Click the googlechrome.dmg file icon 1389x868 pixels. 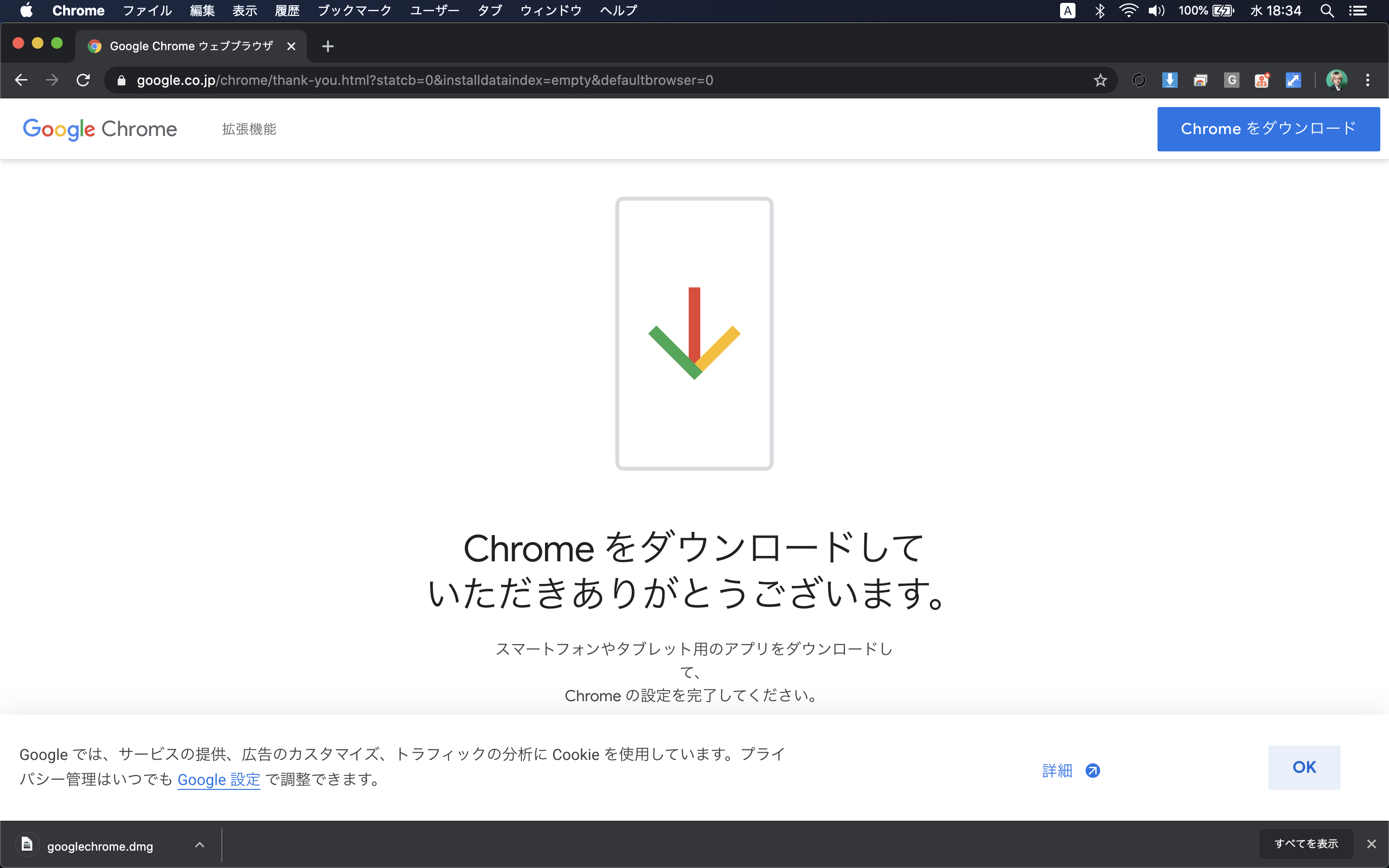[27, 844]
